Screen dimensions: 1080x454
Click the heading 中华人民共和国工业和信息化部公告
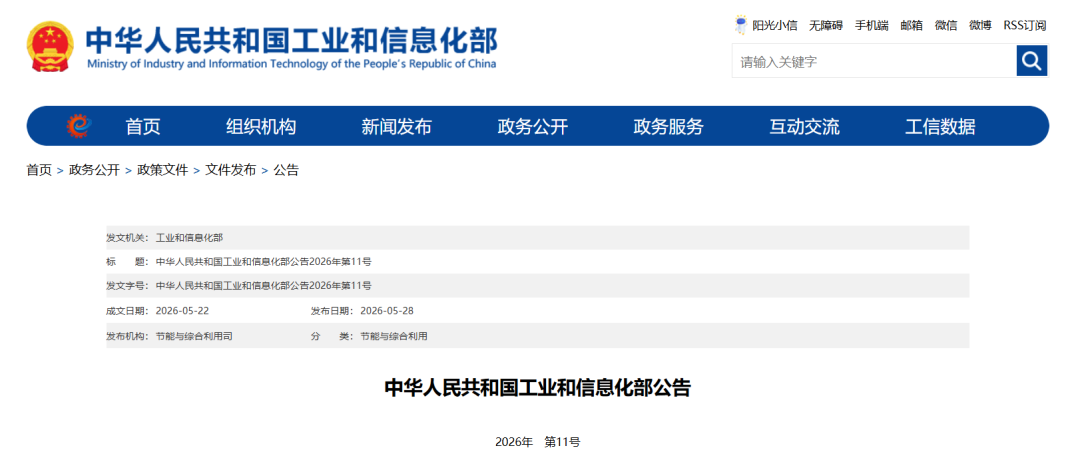(x=537, y=387)
